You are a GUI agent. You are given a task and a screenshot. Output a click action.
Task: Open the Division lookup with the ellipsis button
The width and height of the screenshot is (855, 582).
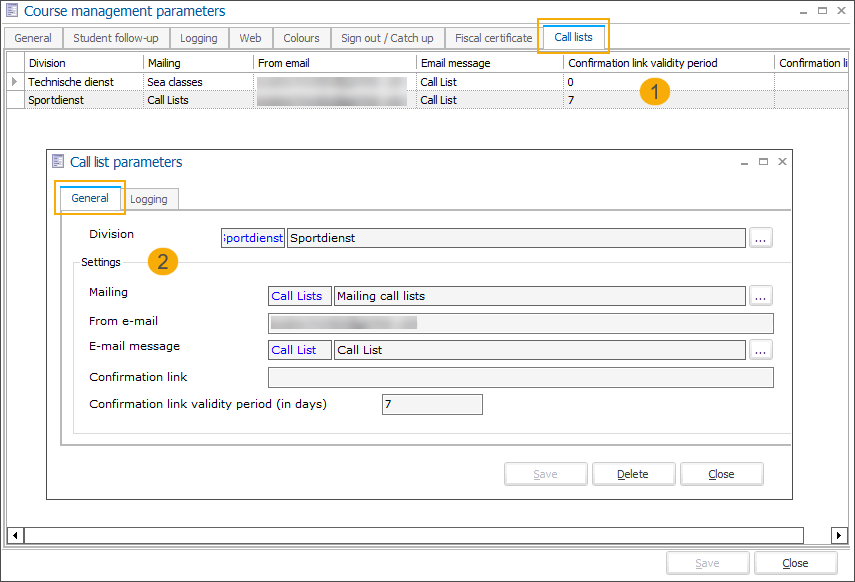[761, 237]
